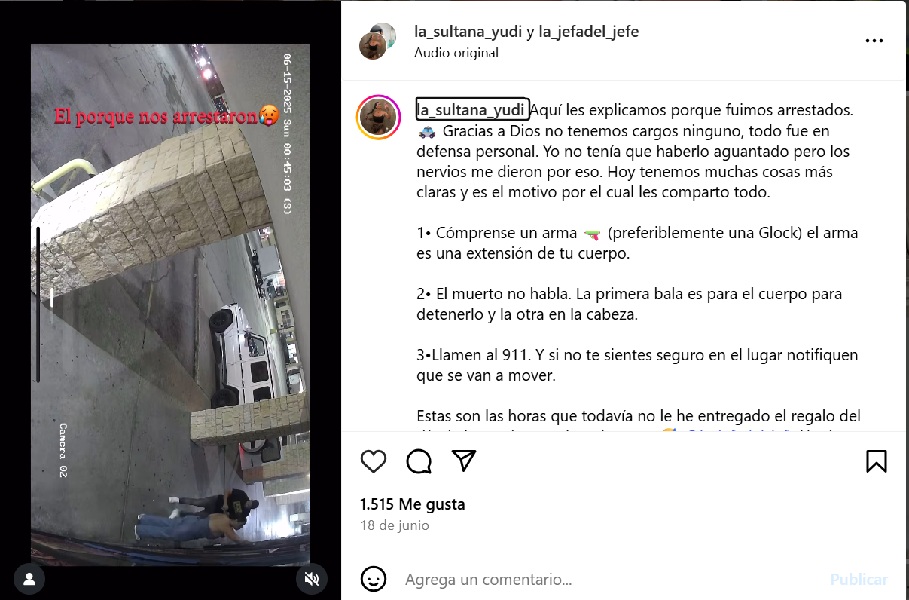The height and width of the screenshot is (600, 909).
Task: Click the Publicar button
Action: point(859,579)
